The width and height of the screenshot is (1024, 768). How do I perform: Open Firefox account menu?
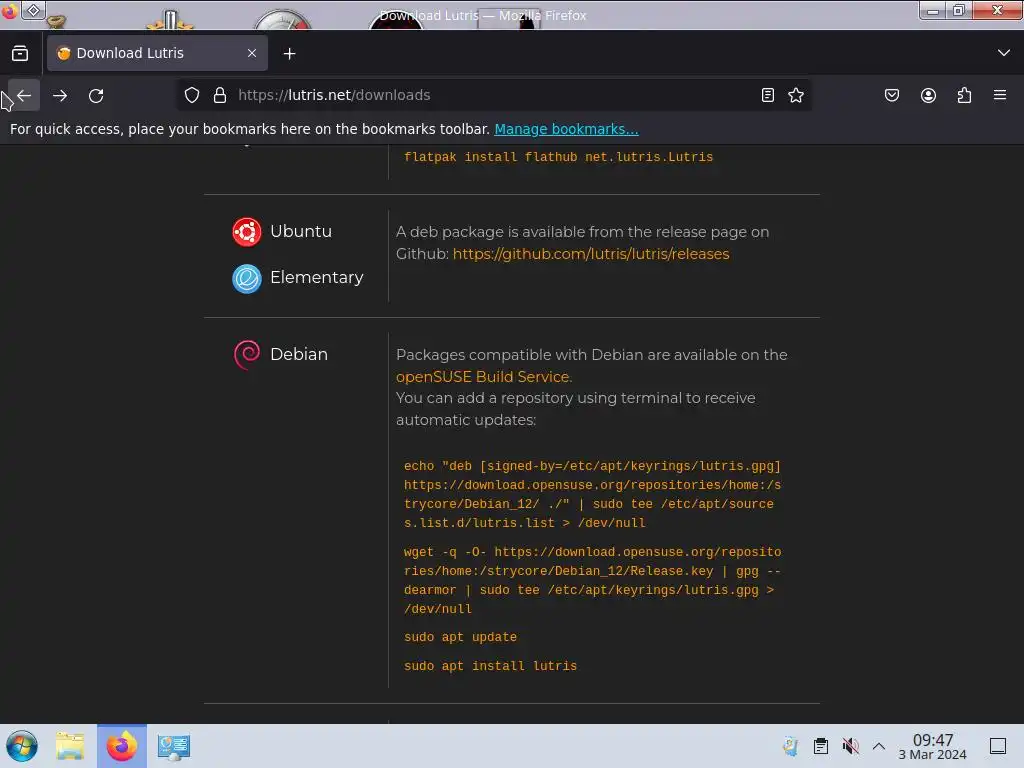click(x=928, y=95)
